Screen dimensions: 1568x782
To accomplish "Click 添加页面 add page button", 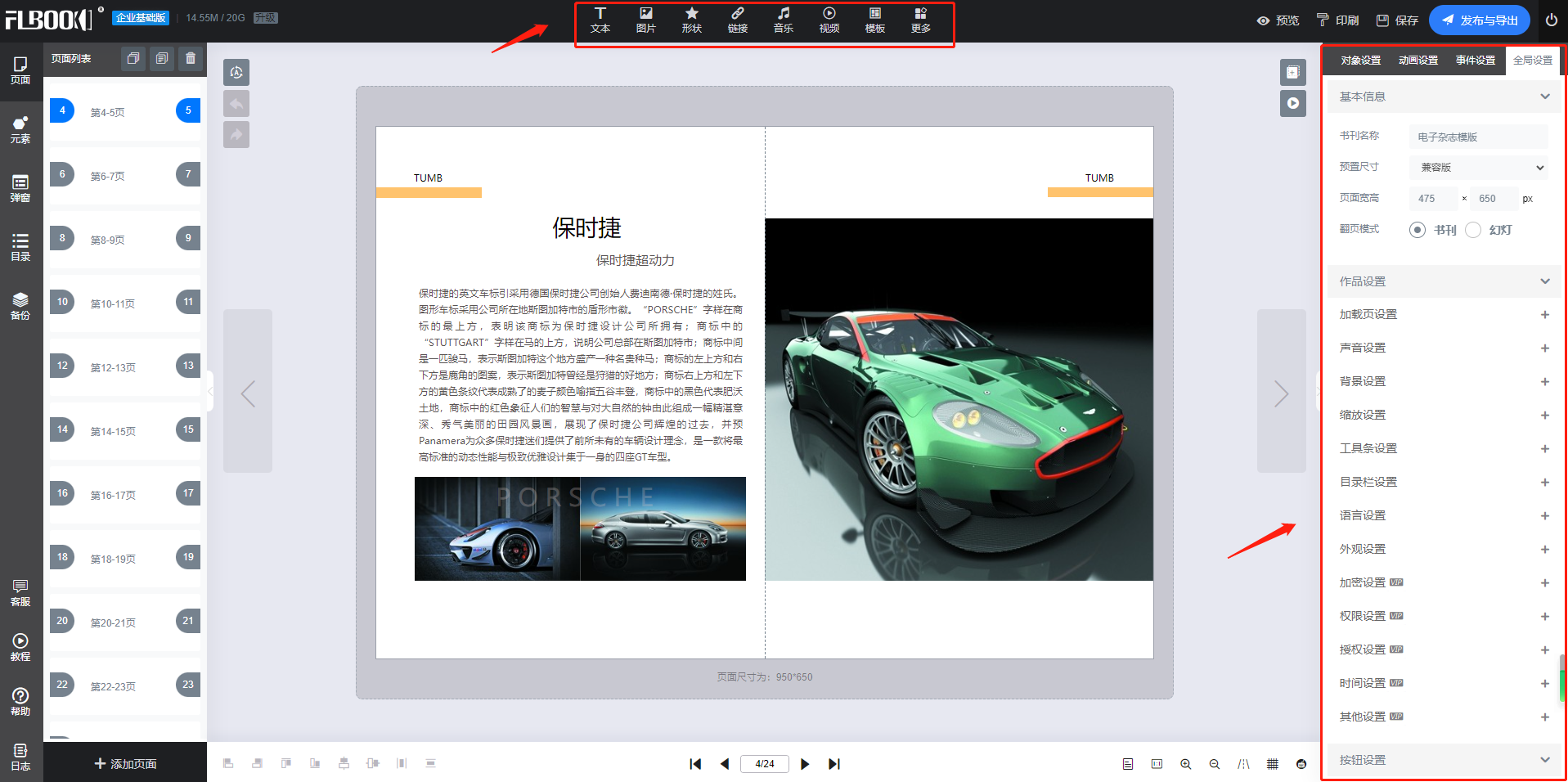I will pos(125,764).
